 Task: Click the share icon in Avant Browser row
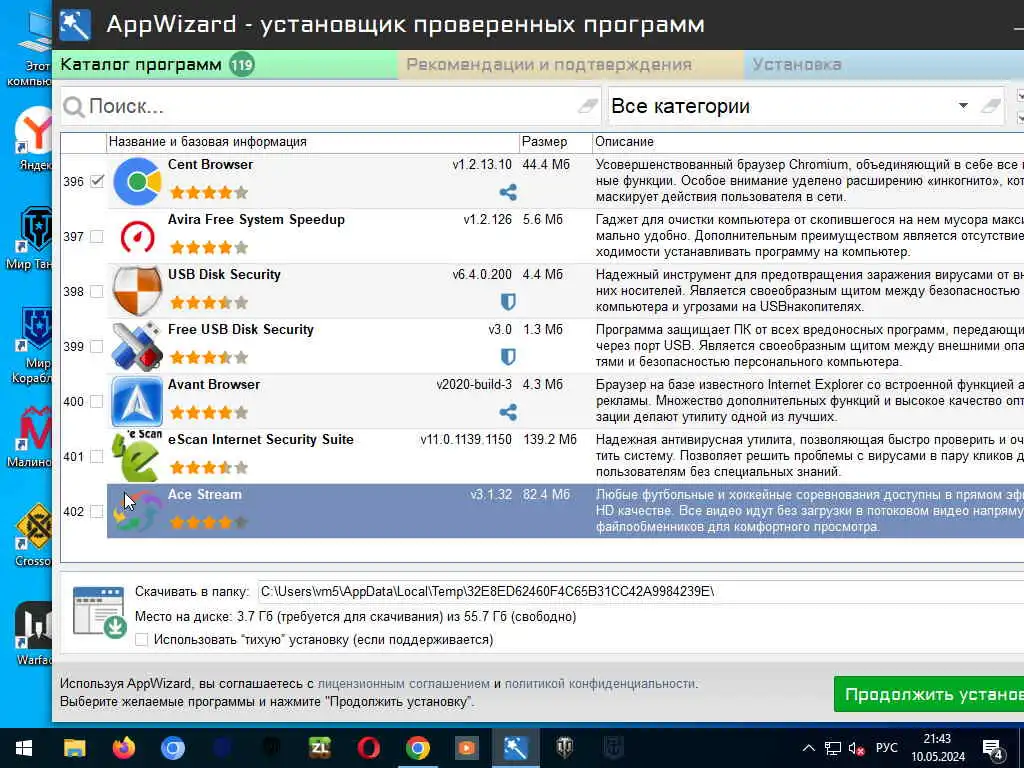coord(507,412)
